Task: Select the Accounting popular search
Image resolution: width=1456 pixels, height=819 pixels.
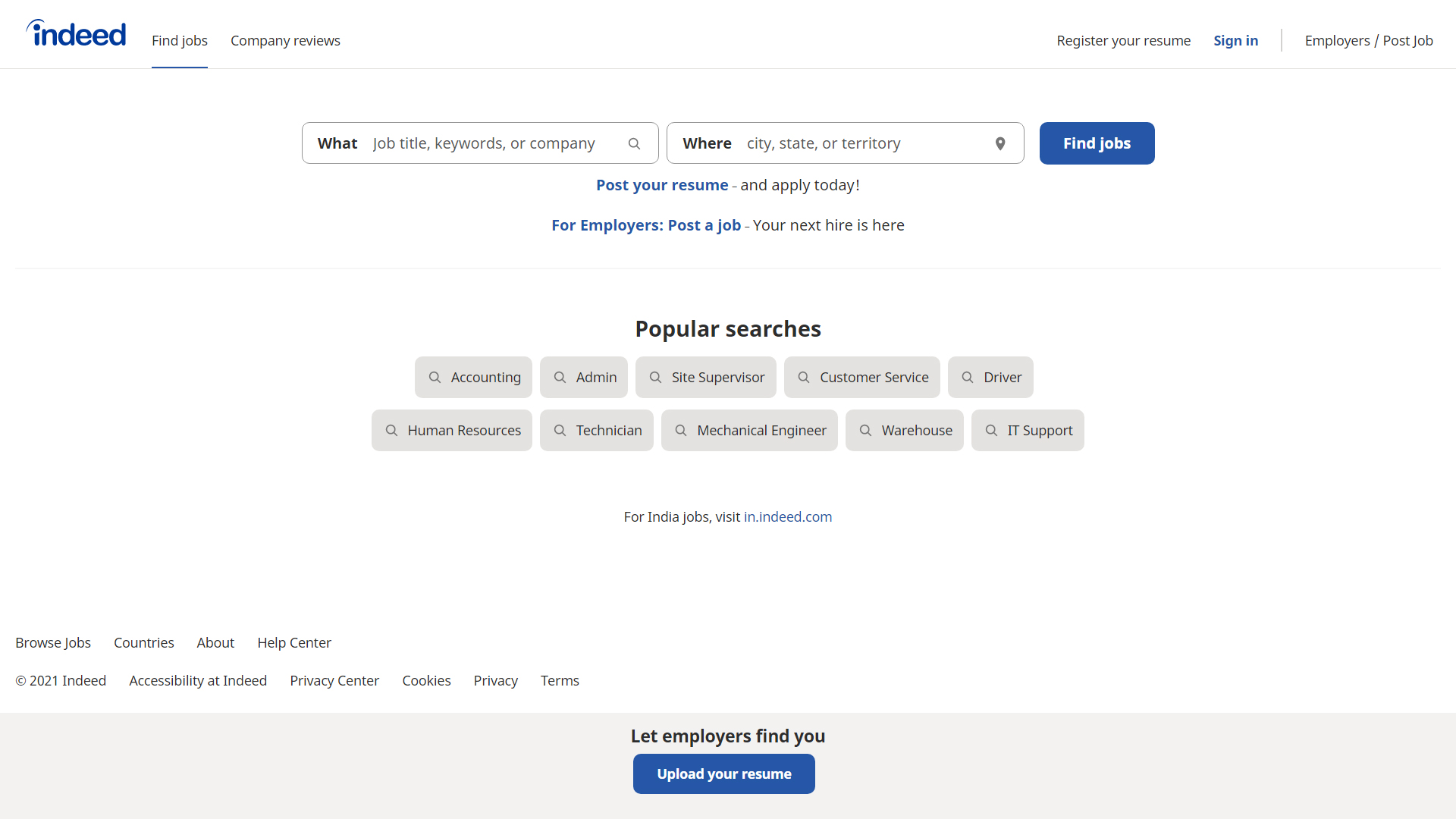Action: click(x=472, y=377)
